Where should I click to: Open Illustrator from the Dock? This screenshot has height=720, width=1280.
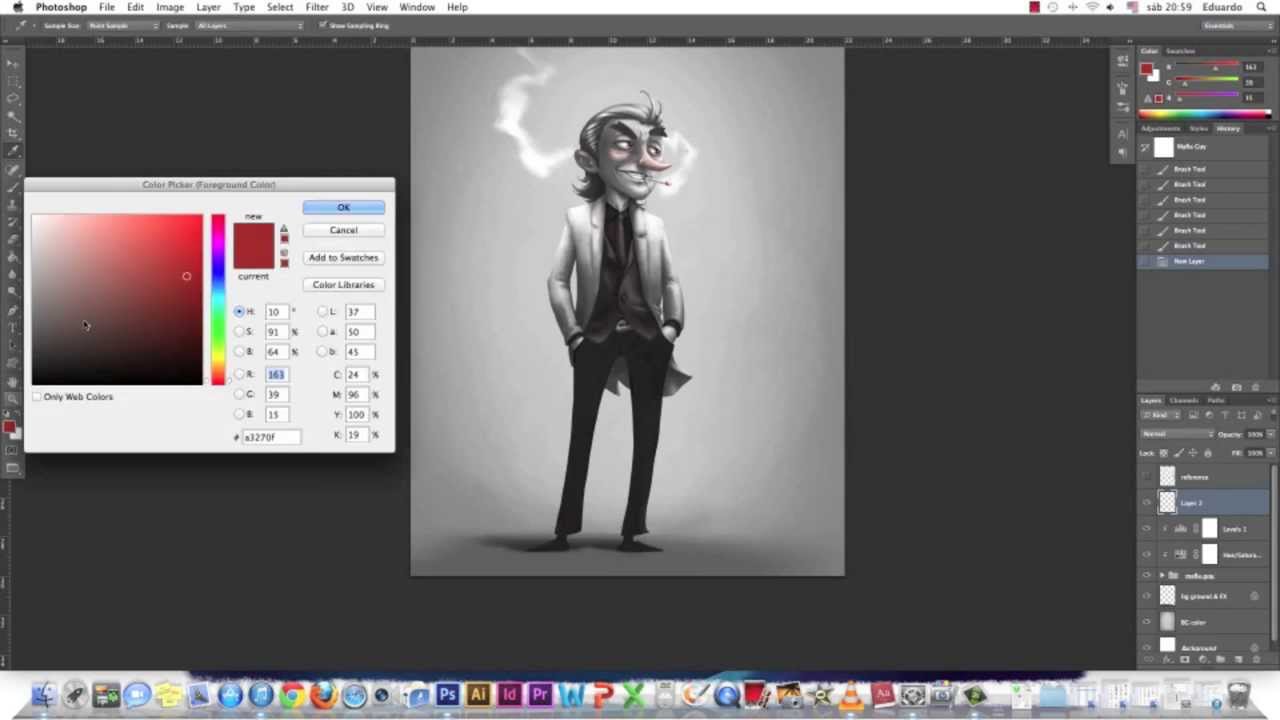pos(477,694)
